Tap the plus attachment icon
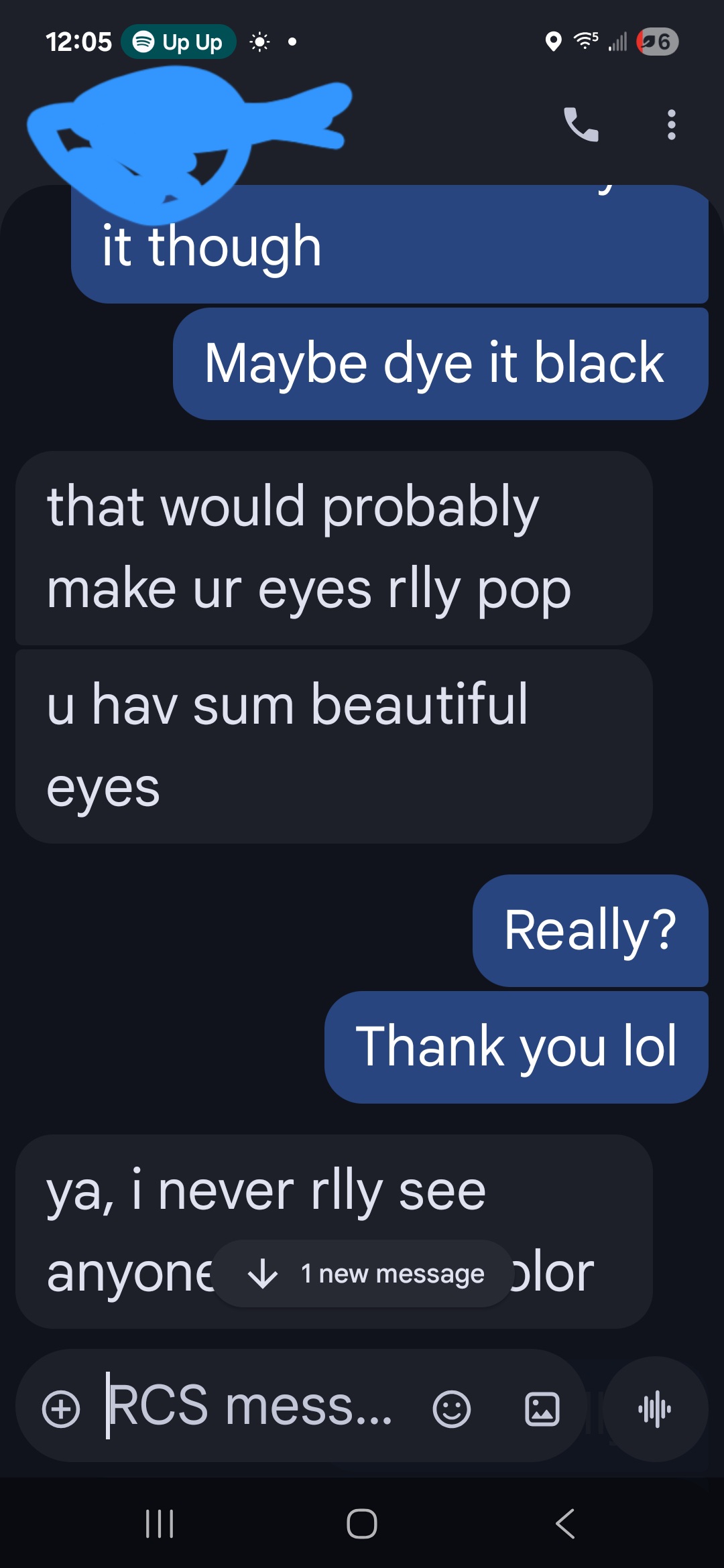 61,1409
